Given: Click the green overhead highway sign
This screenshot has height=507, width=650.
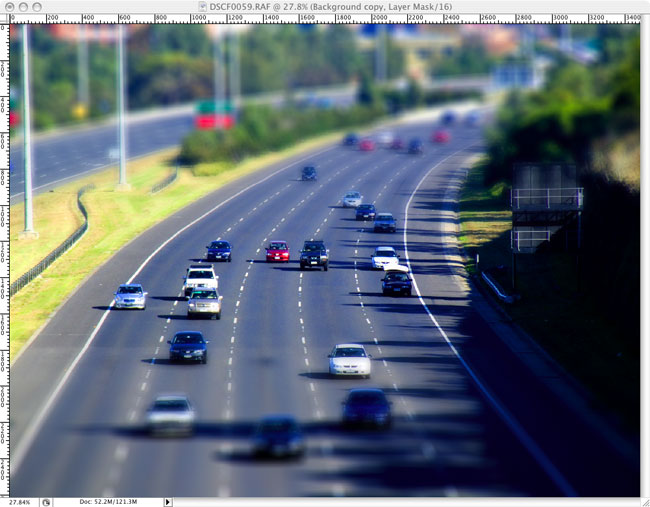Looking at the screenshot, I should pos(214,107).
